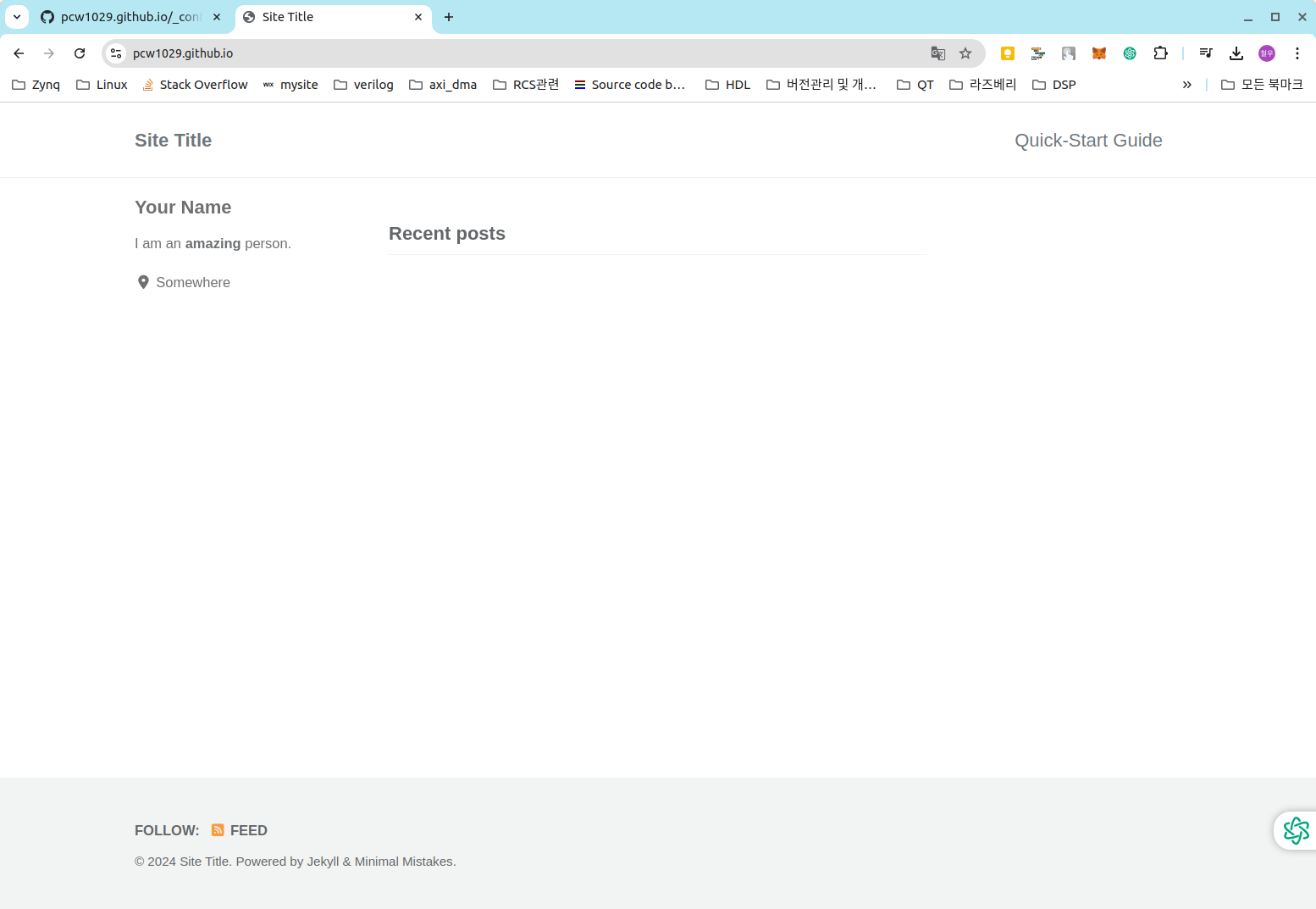Open the browser three-dot menu
Image resolution: width=1316 pixels, height=909 pixels.
[1297, 53]
